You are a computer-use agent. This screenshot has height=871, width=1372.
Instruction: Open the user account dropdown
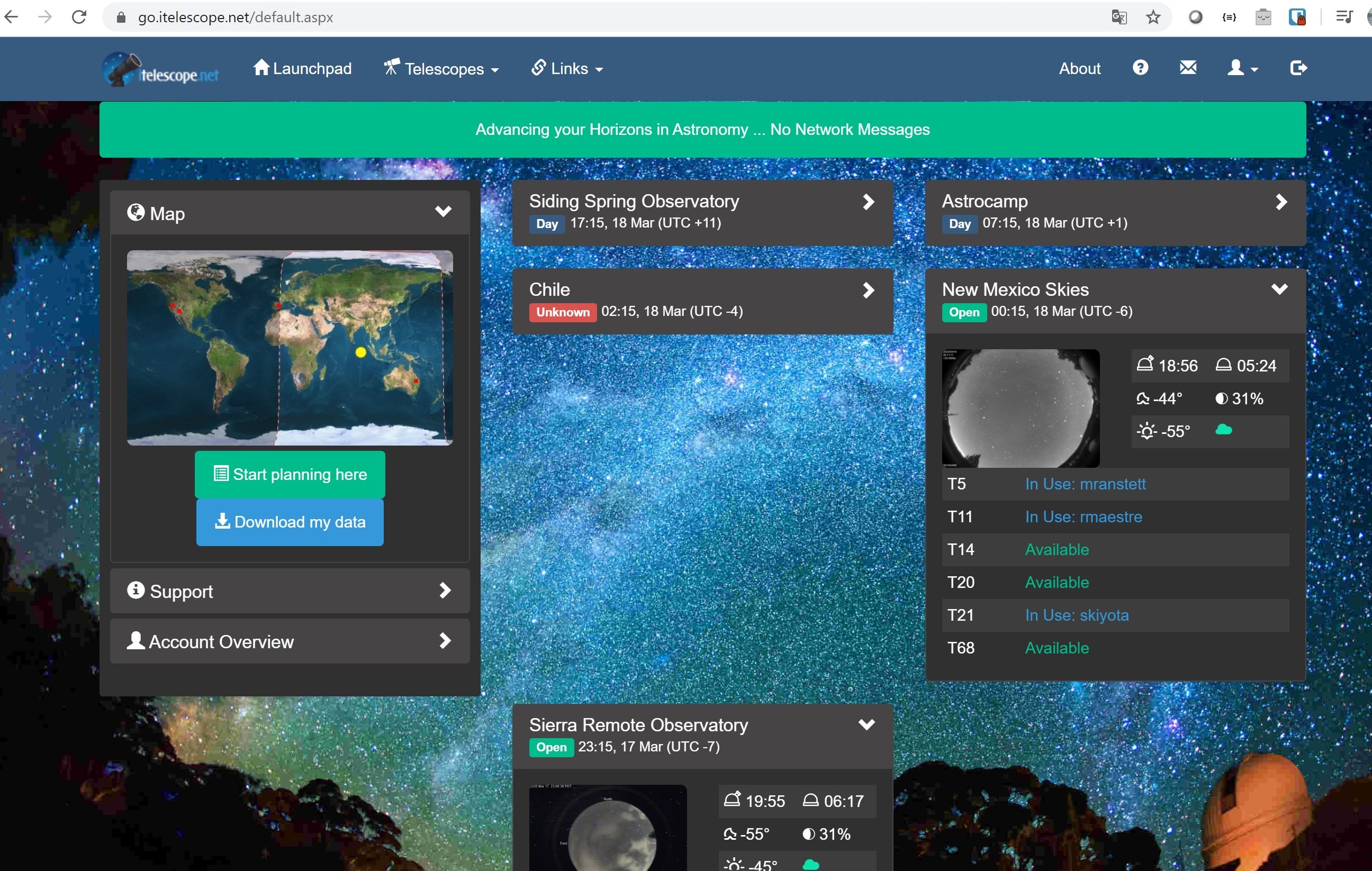coord(1242,68)
